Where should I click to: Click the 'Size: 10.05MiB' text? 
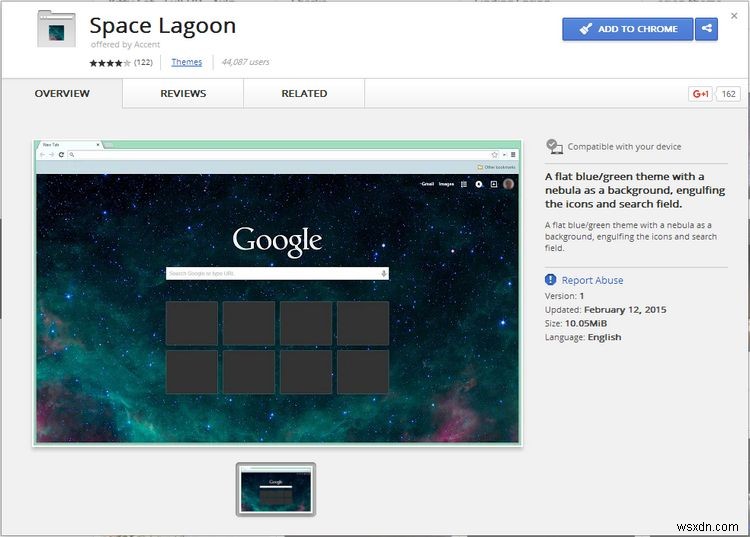tap(576, 324)
